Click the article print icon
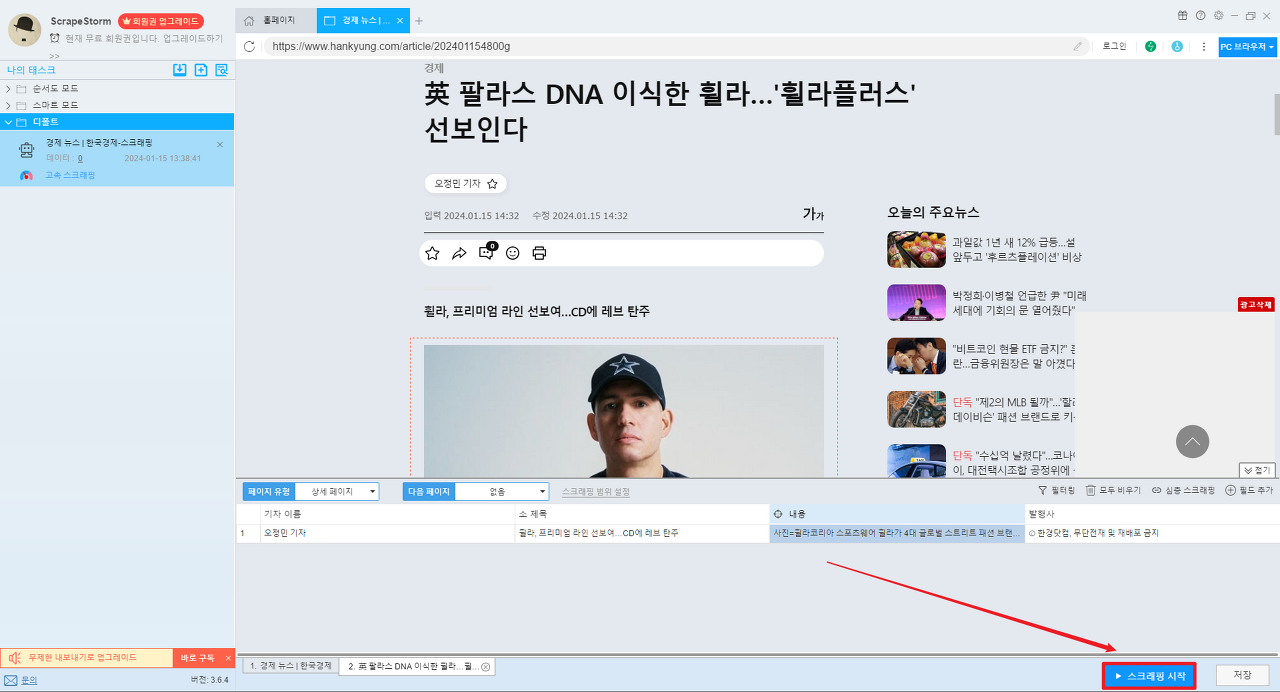 point(539,253)
